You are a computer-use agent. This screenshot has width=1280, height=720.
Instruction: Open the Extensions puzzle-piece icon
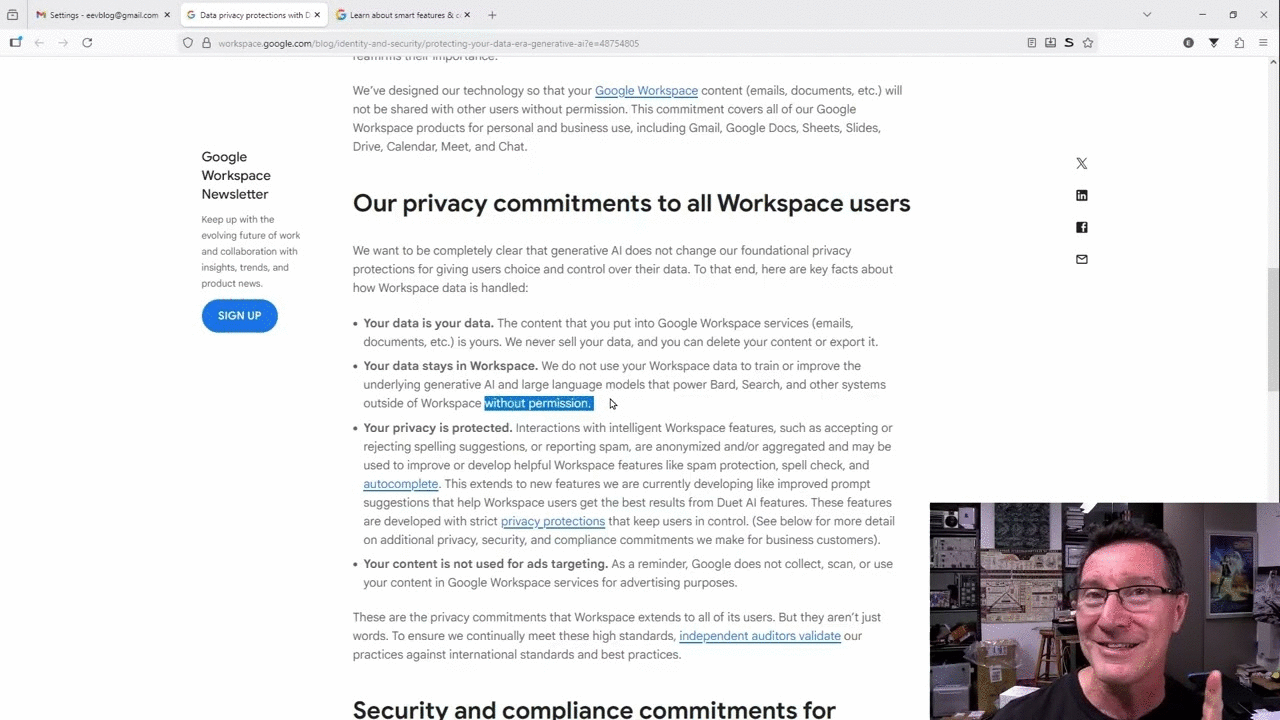coord(1239,43)
